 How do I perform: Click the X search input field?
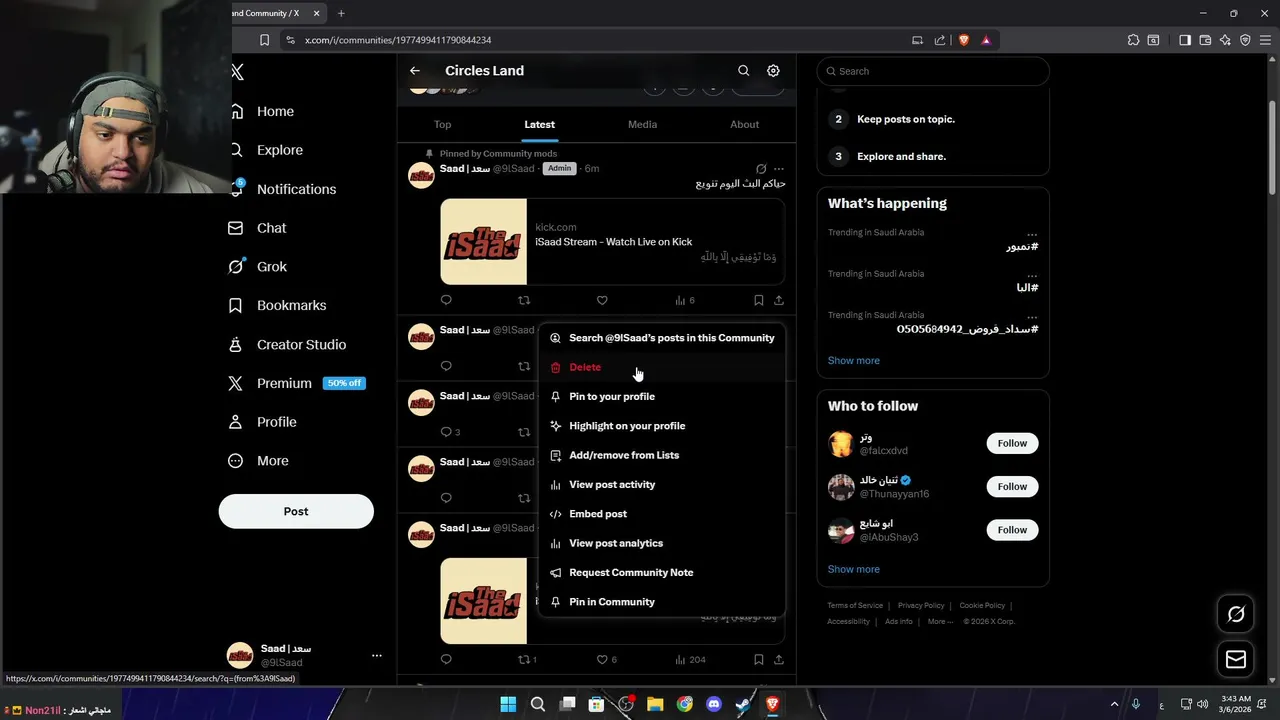point(933,71)
